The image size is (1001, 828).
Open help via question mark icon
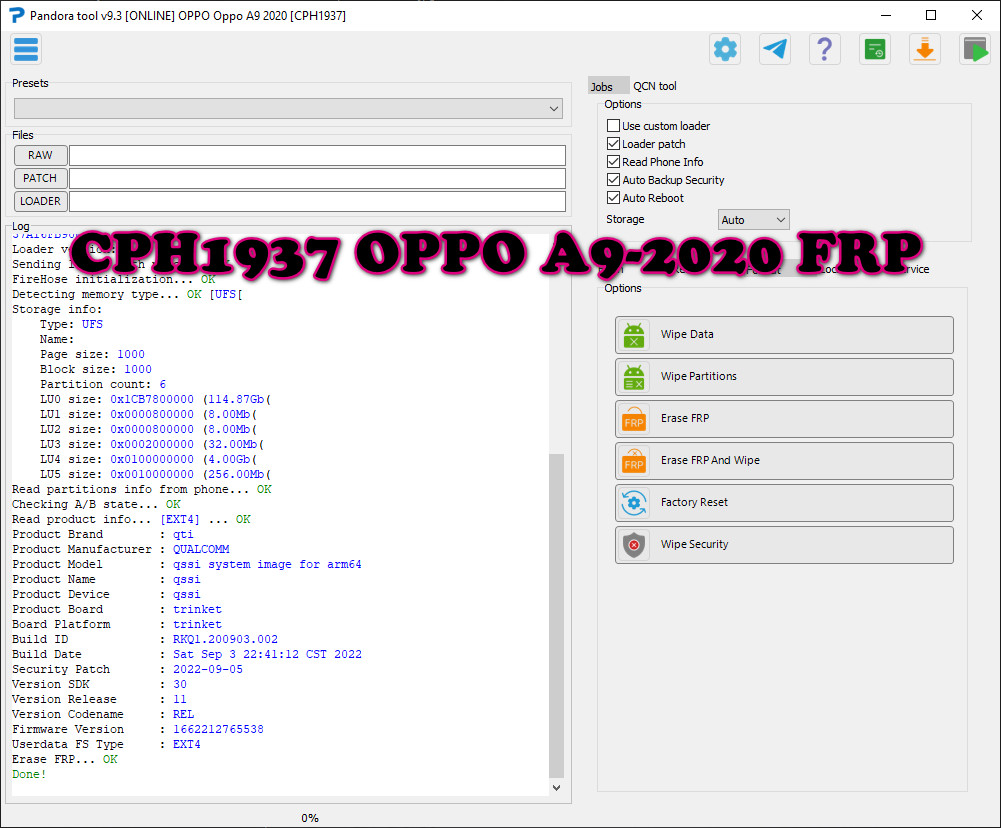point(824,48)
